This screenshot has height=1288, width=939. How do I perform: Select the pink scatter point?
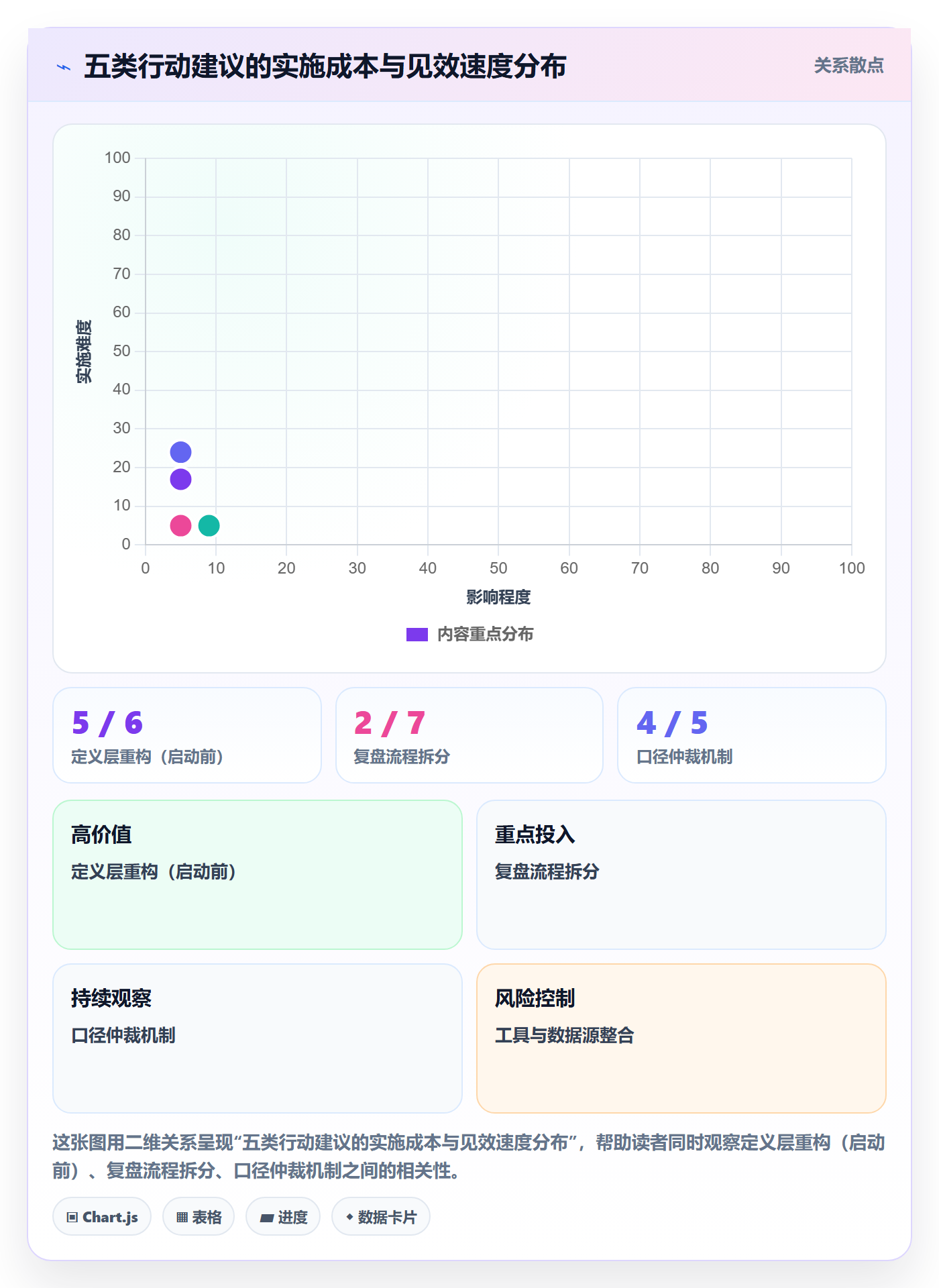click(x=180, y=525)
